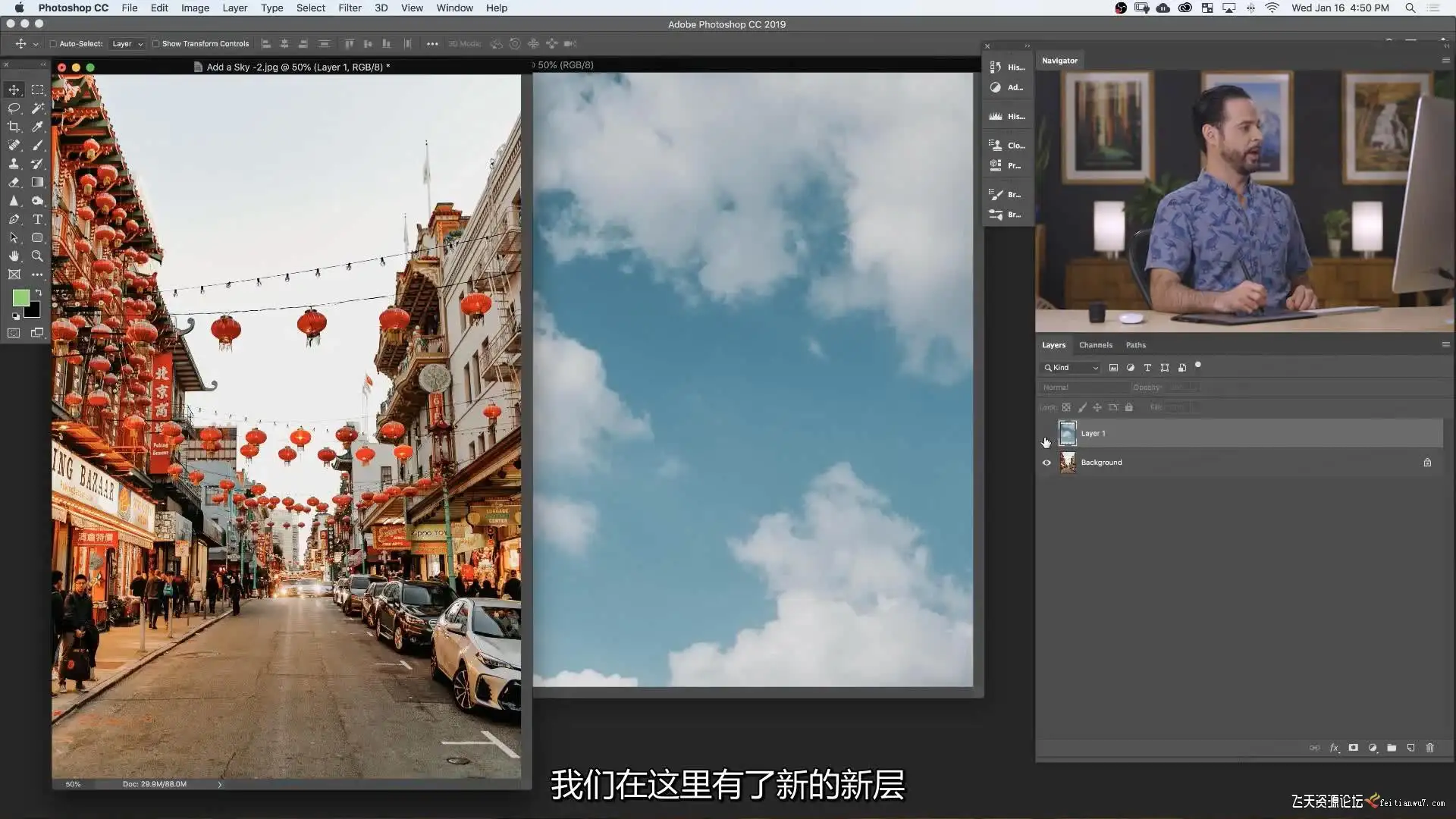
Task: Pick the Horizontal Type tool
Action: [37, 219]
